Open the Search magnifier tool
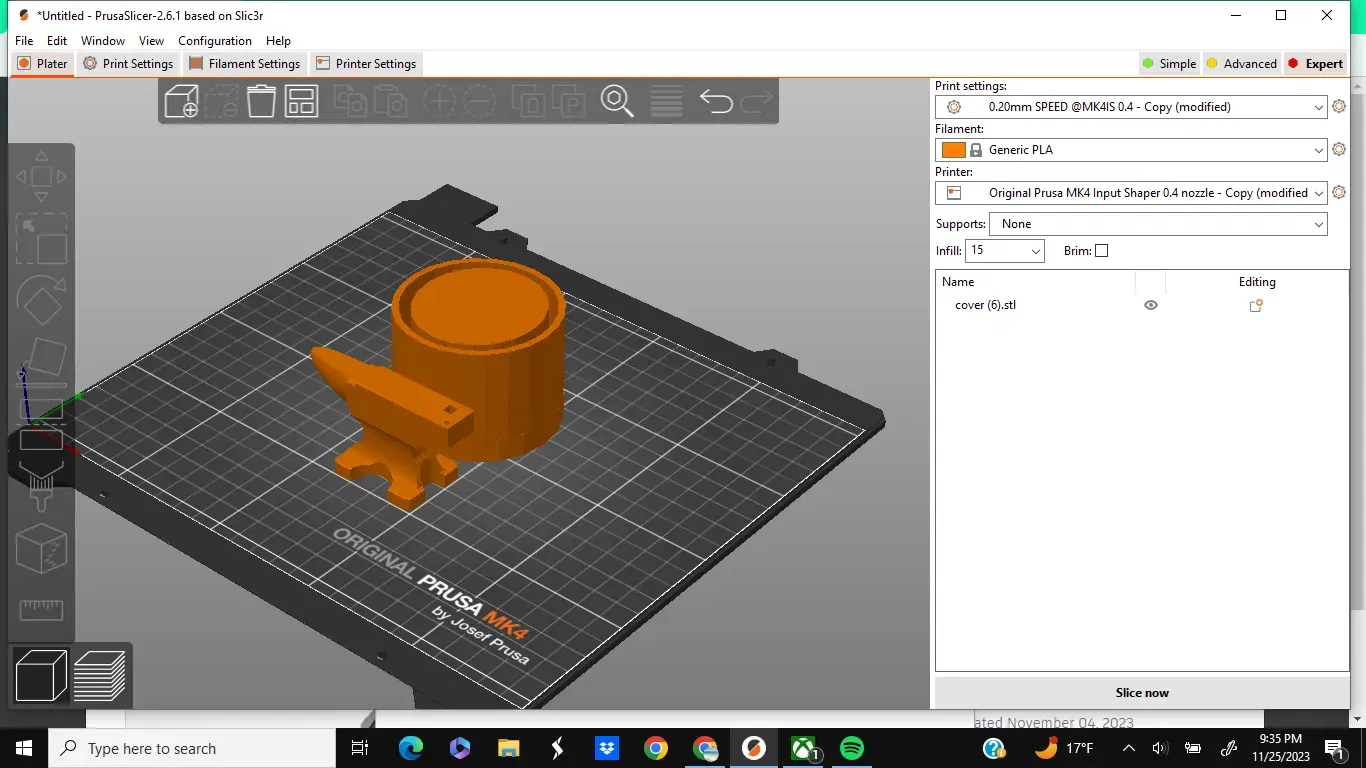This screenshot has width=1366, height=768. 616,101
